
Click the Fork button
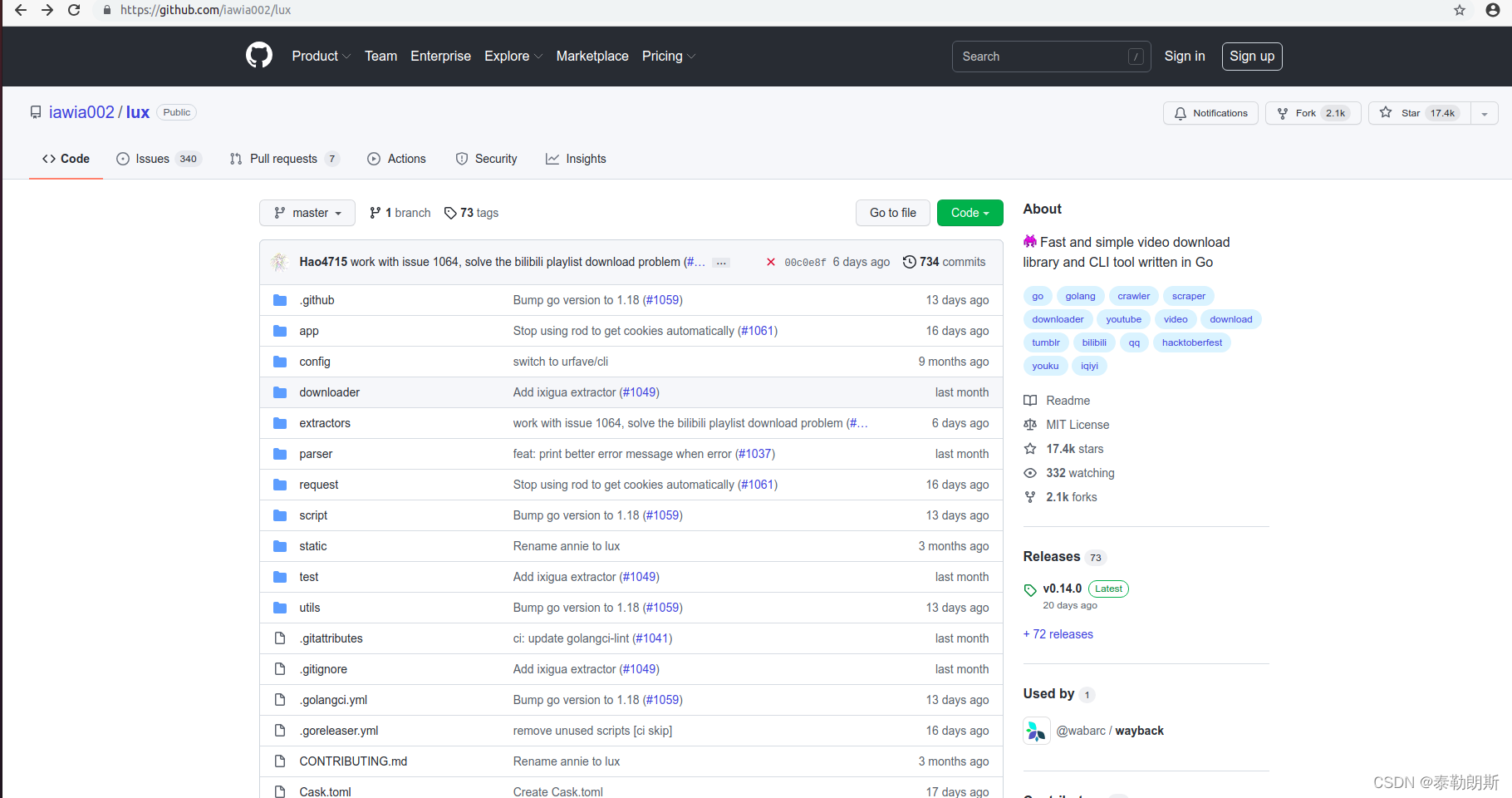point(1313,113)
